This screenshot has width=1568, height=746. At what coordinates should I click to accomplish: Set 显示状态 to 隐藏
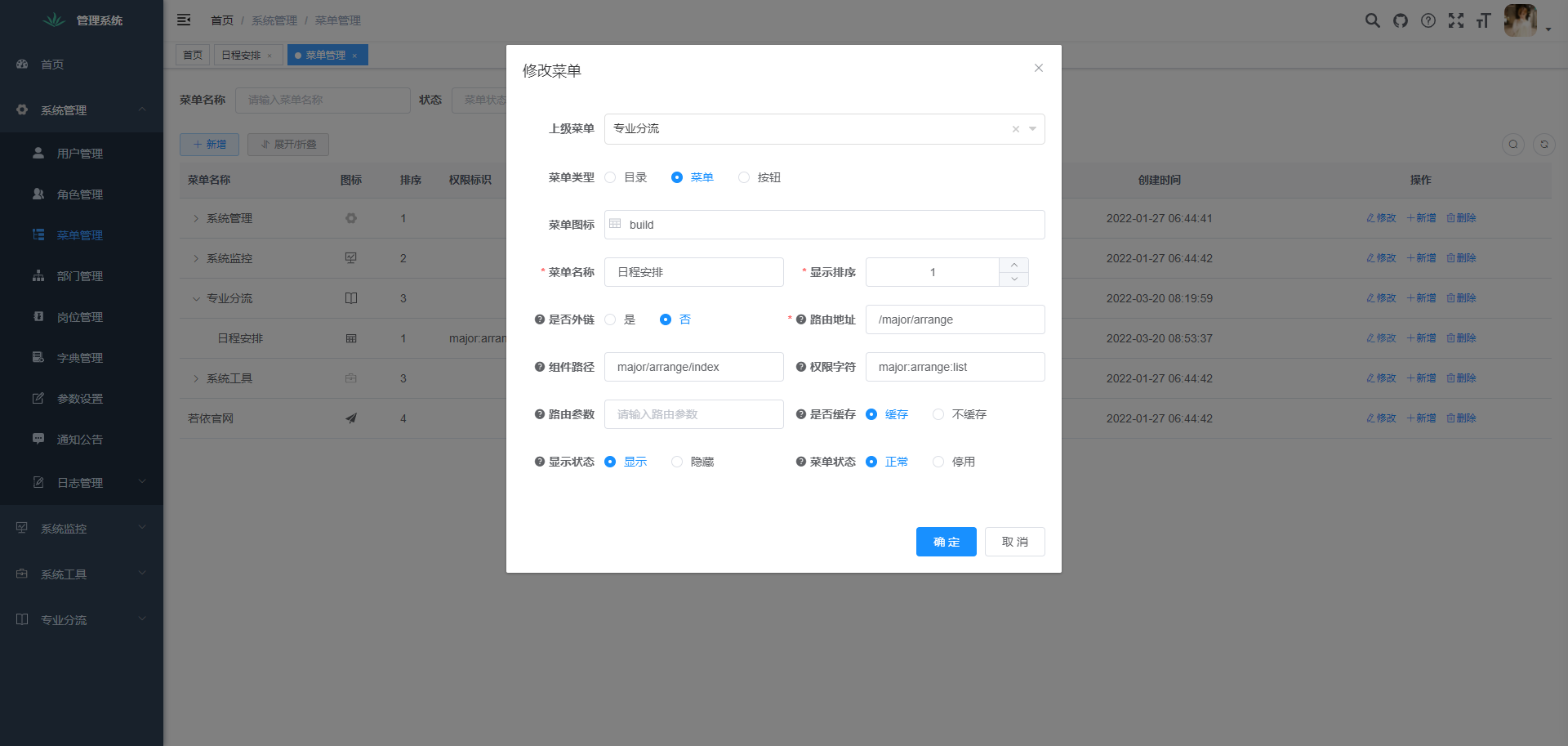(x=693, y=462)
